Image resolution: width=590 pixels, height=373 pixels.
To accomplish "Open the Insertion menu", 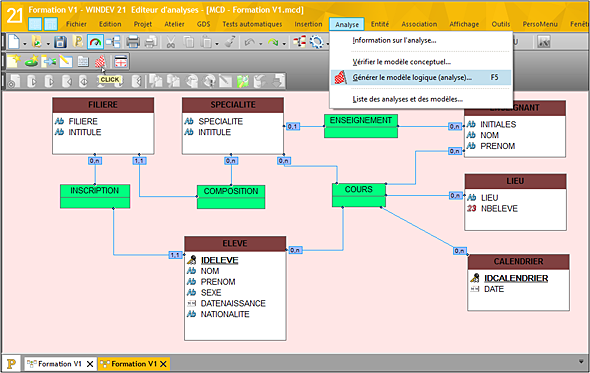I will point(308,24).
